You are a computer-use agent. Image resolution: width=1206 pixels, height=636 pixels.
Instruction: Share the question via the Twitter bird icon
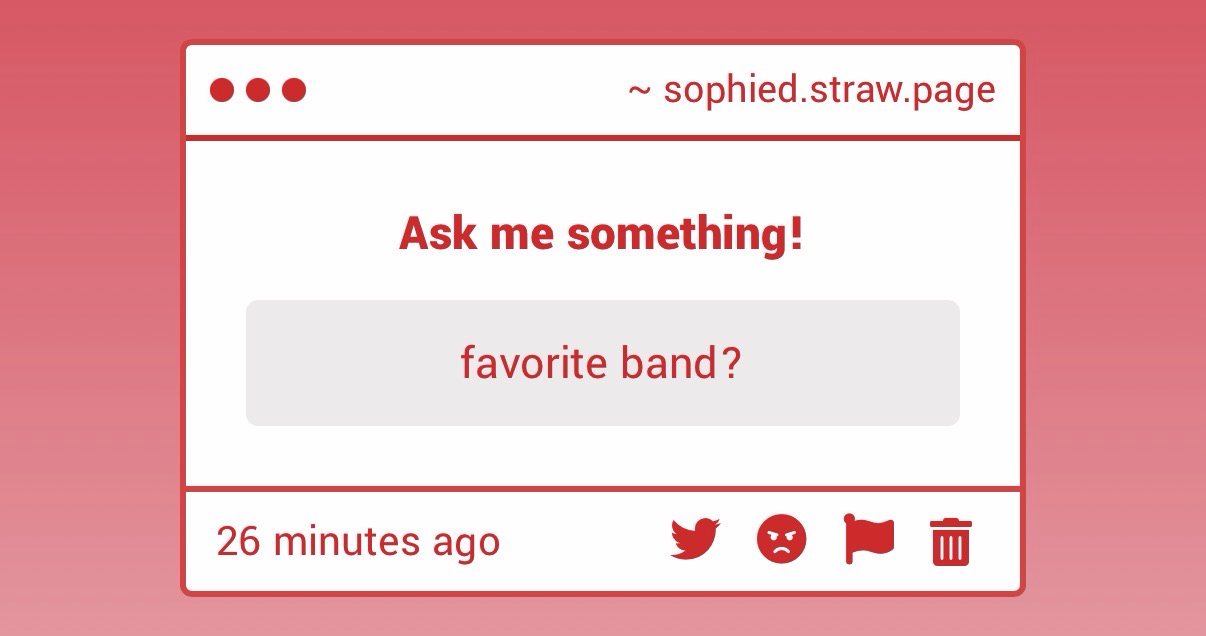coord(695,540)
